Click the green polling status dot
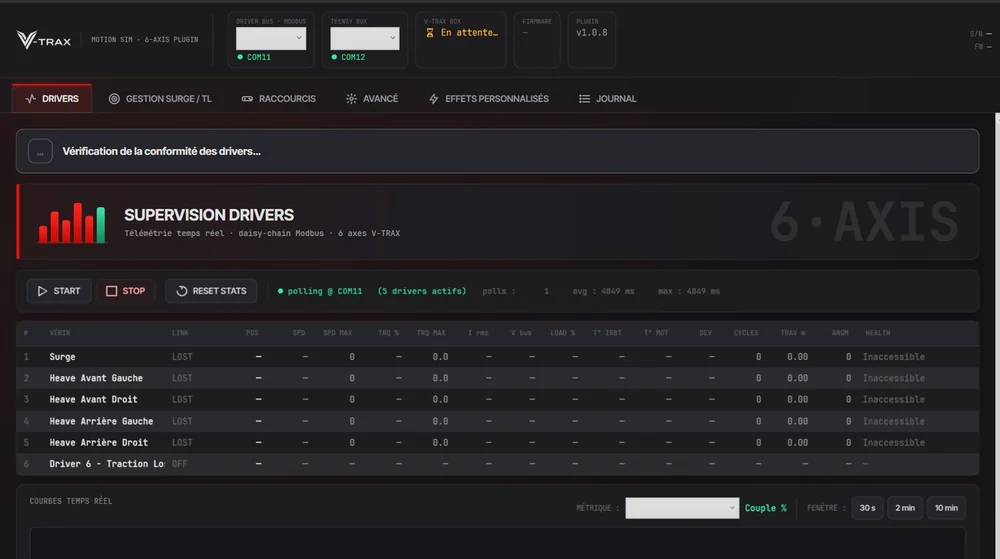Screen dimensions: 1000x559 point(281,291)
